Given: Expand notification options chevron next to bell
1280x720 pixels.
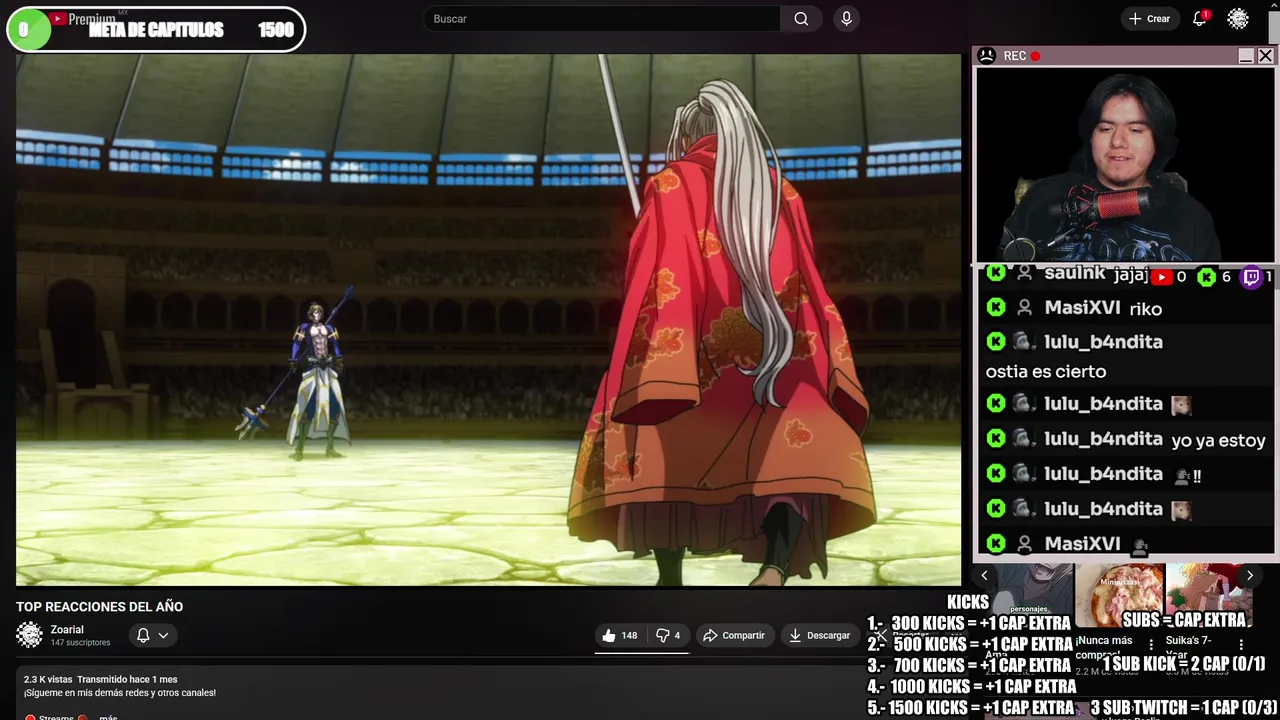Looking at the screenshot, I should 163,635.
